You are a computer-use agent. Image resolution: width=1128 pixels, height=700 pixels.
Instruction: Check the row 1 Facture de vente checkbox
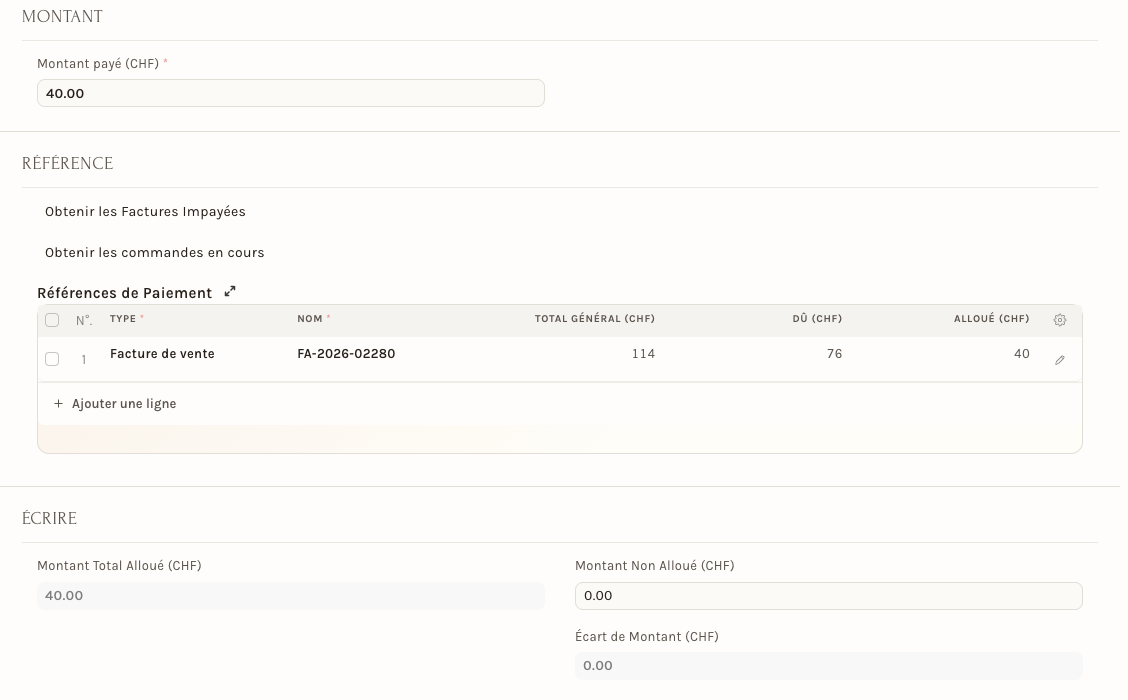(52, 359)
